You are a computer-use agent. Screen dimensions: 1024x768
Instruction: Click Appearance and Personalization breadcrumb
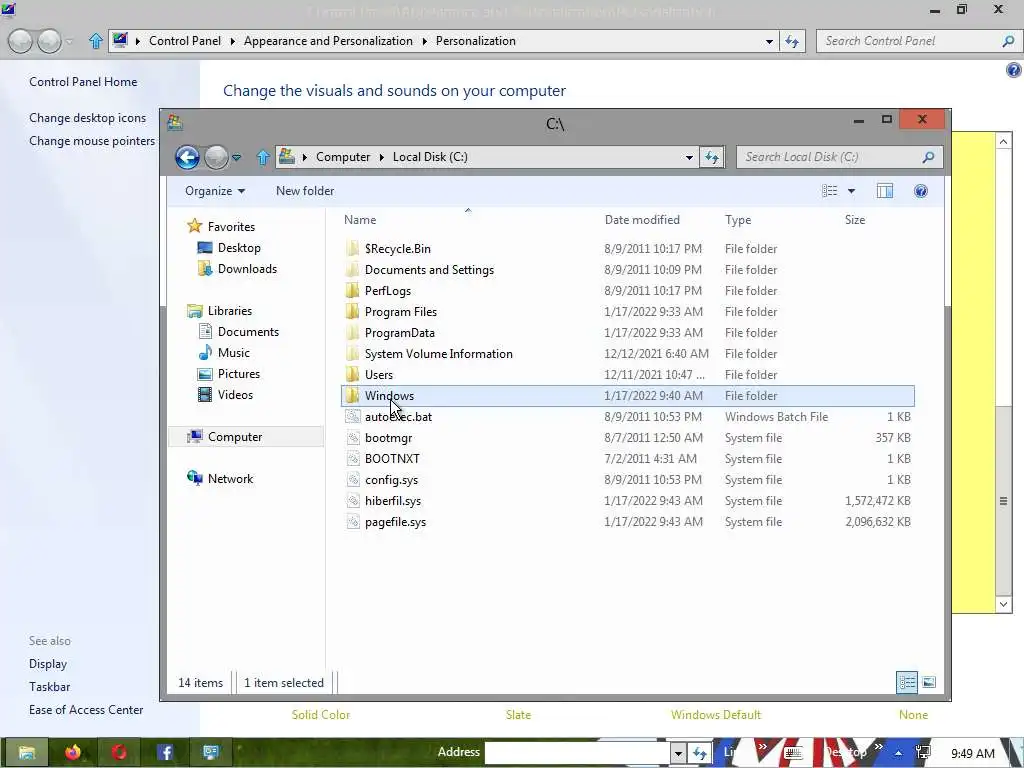328,40
